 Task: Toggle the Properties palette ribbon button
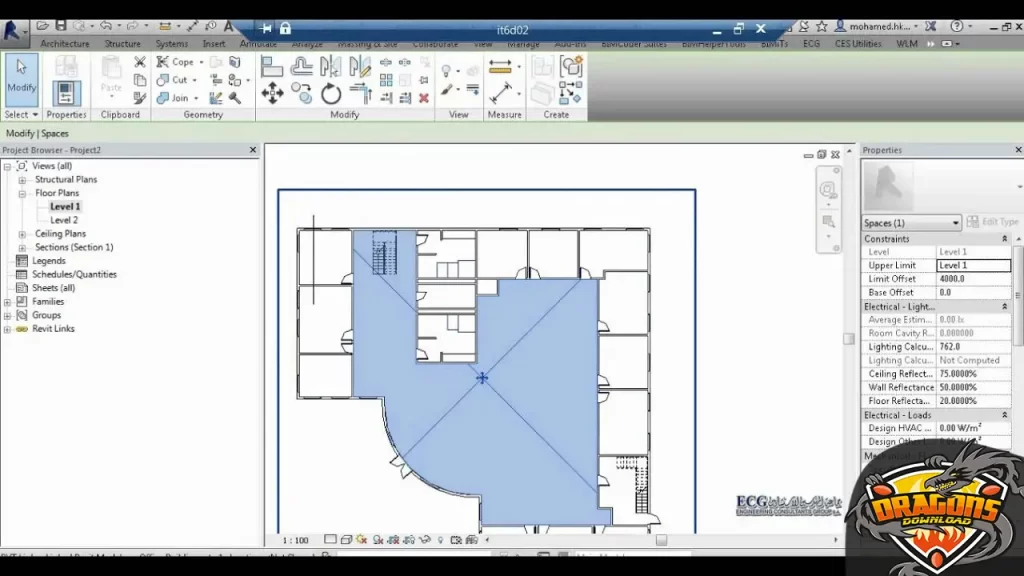(66, 92)
